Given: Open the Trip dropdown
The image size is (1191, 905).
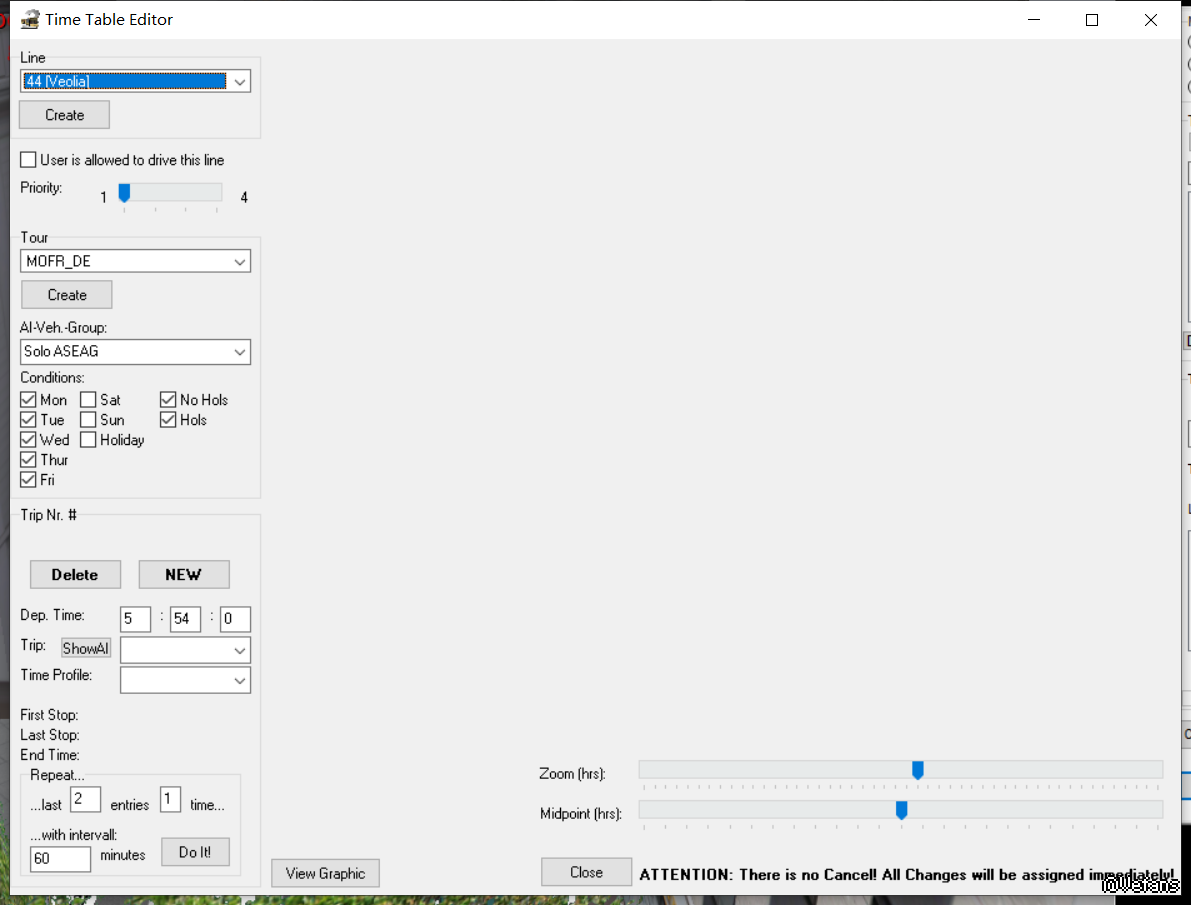Looking at the screenshot, I should pyautogui.click(x=185, y=650).
